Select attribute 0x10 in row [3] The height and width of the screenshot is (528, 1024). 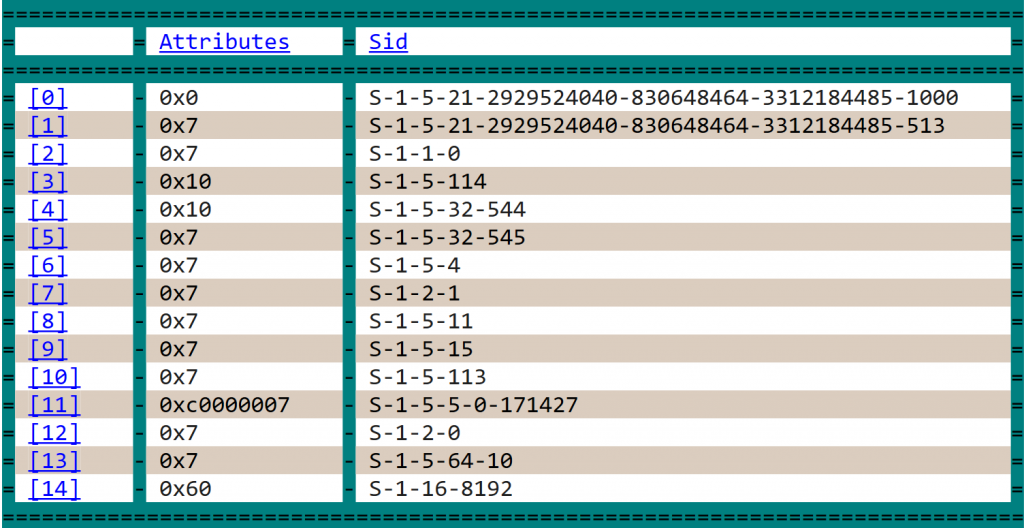[185, 182]
